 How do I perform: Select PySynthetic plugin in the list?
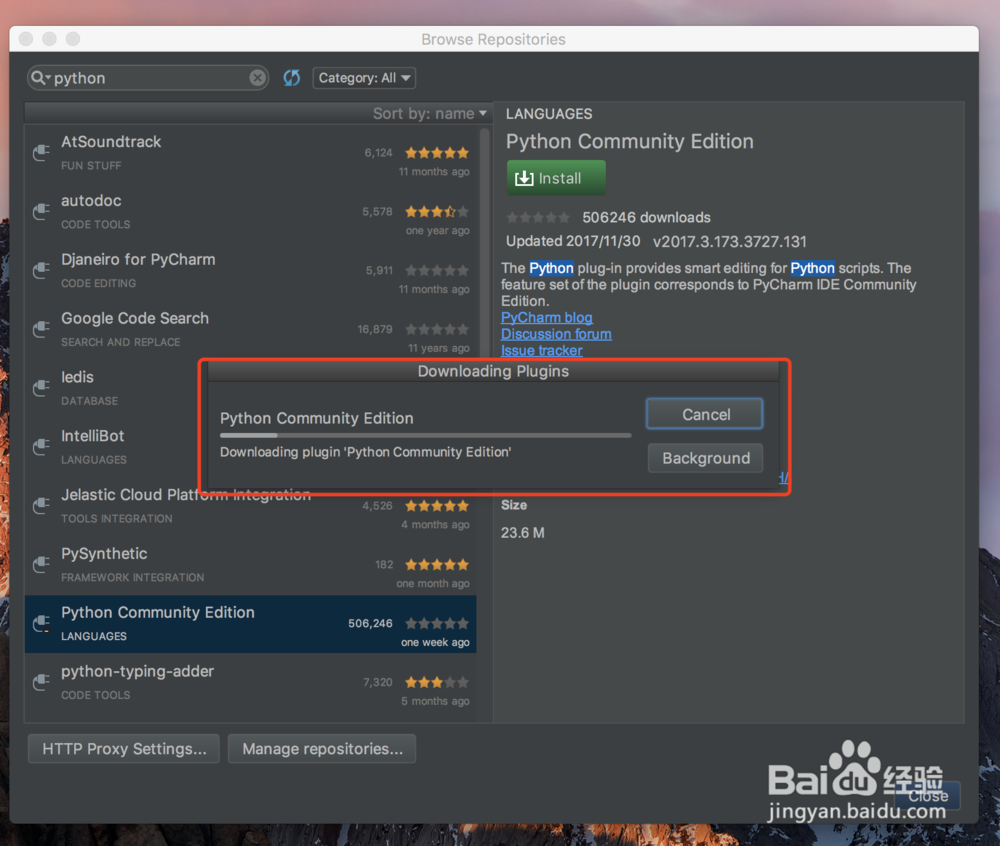pos(251,565)
